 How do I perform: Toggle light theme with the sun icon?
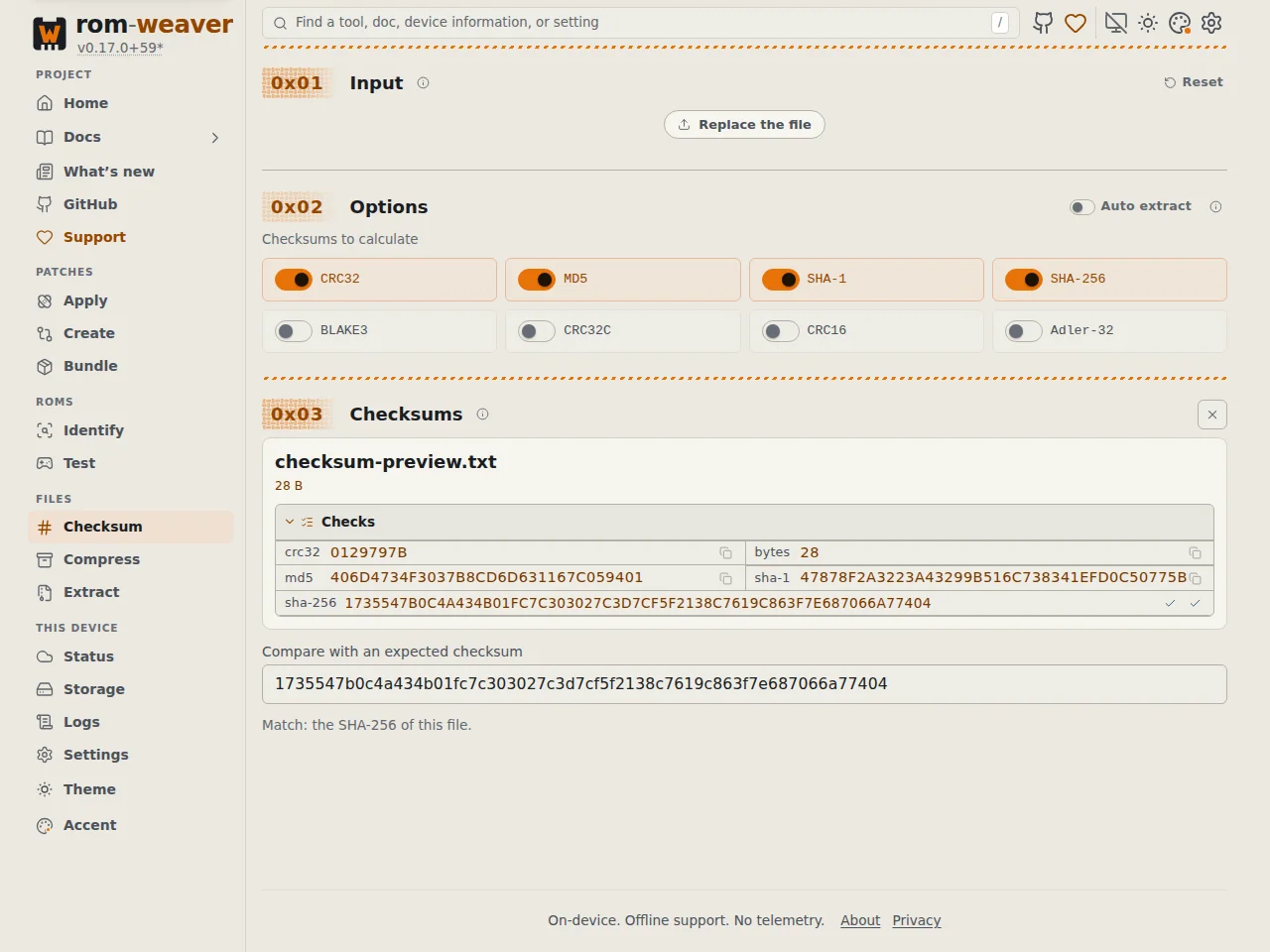coord(1148,23)
